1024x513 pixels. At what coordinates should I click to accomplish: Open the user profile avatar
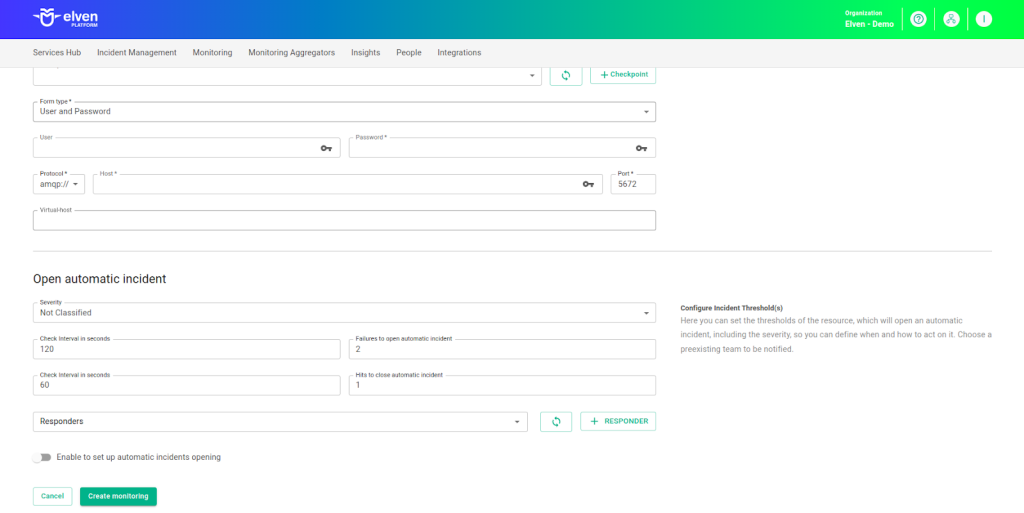983,19
